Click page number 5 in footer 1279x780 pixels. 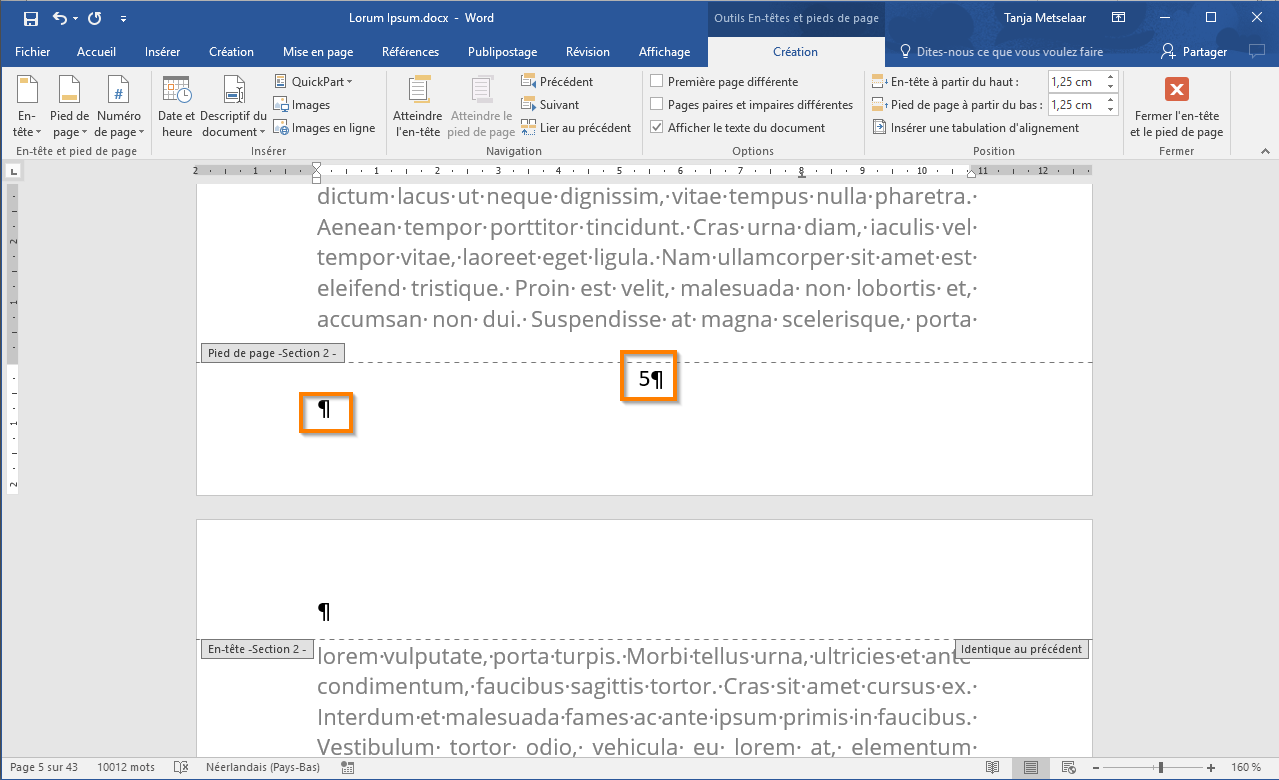(x=644, y=379)
